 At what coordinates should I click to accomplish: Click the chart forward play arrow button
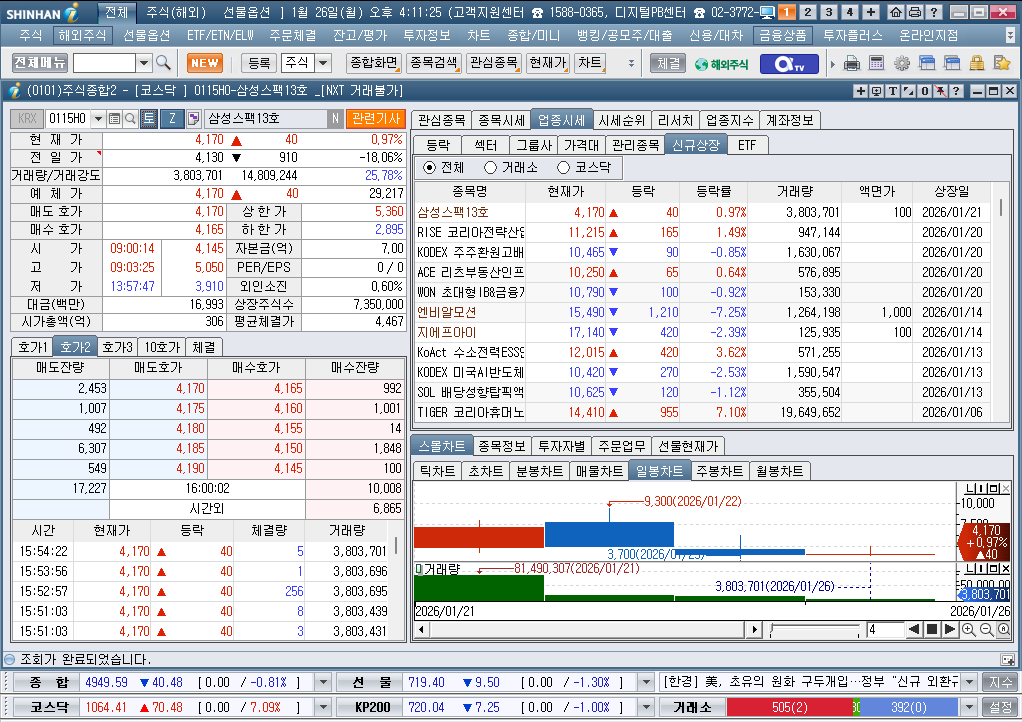pos(950,629)
